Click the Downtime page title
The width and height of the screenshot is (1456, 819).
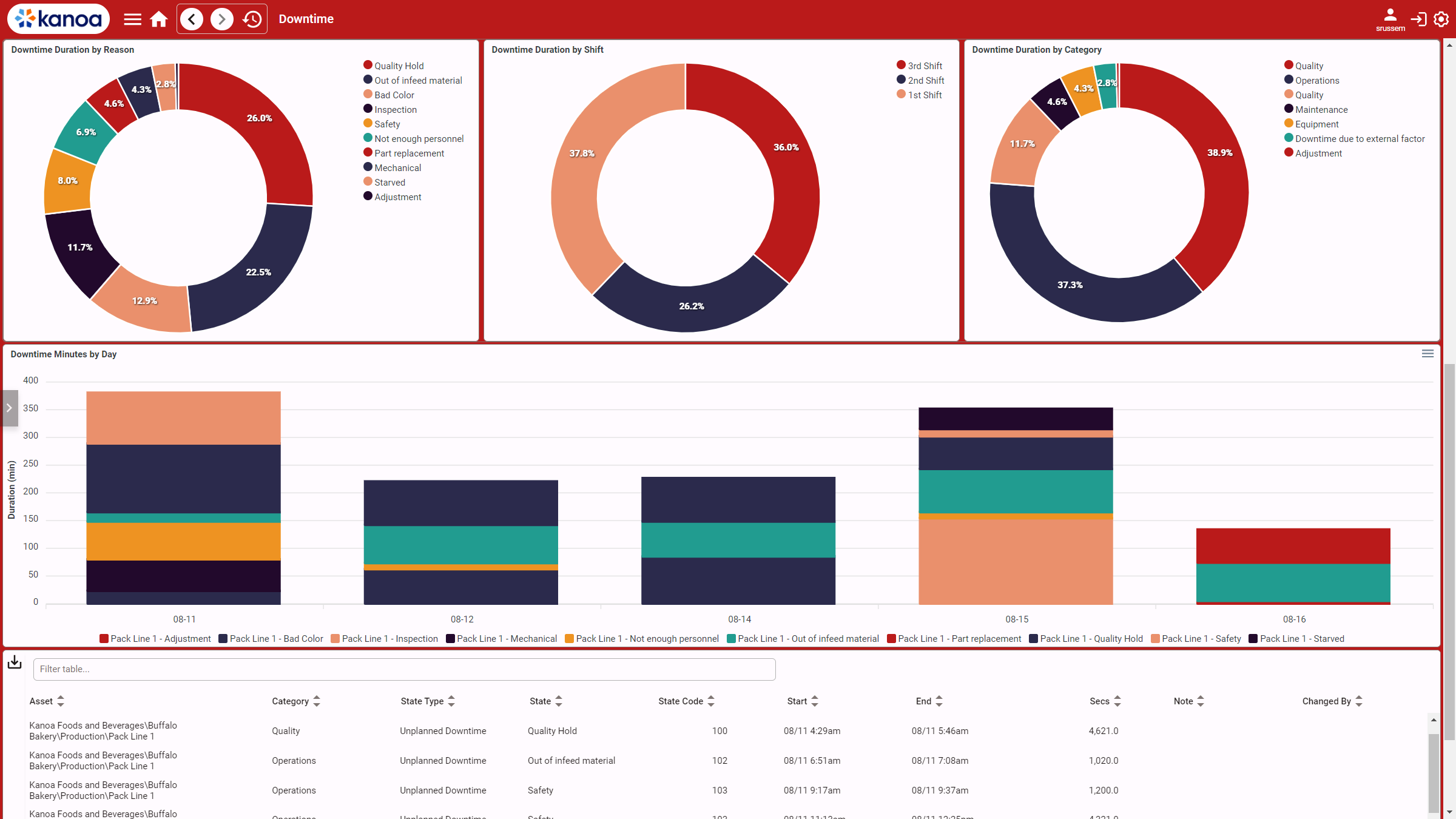pos(306,19)
